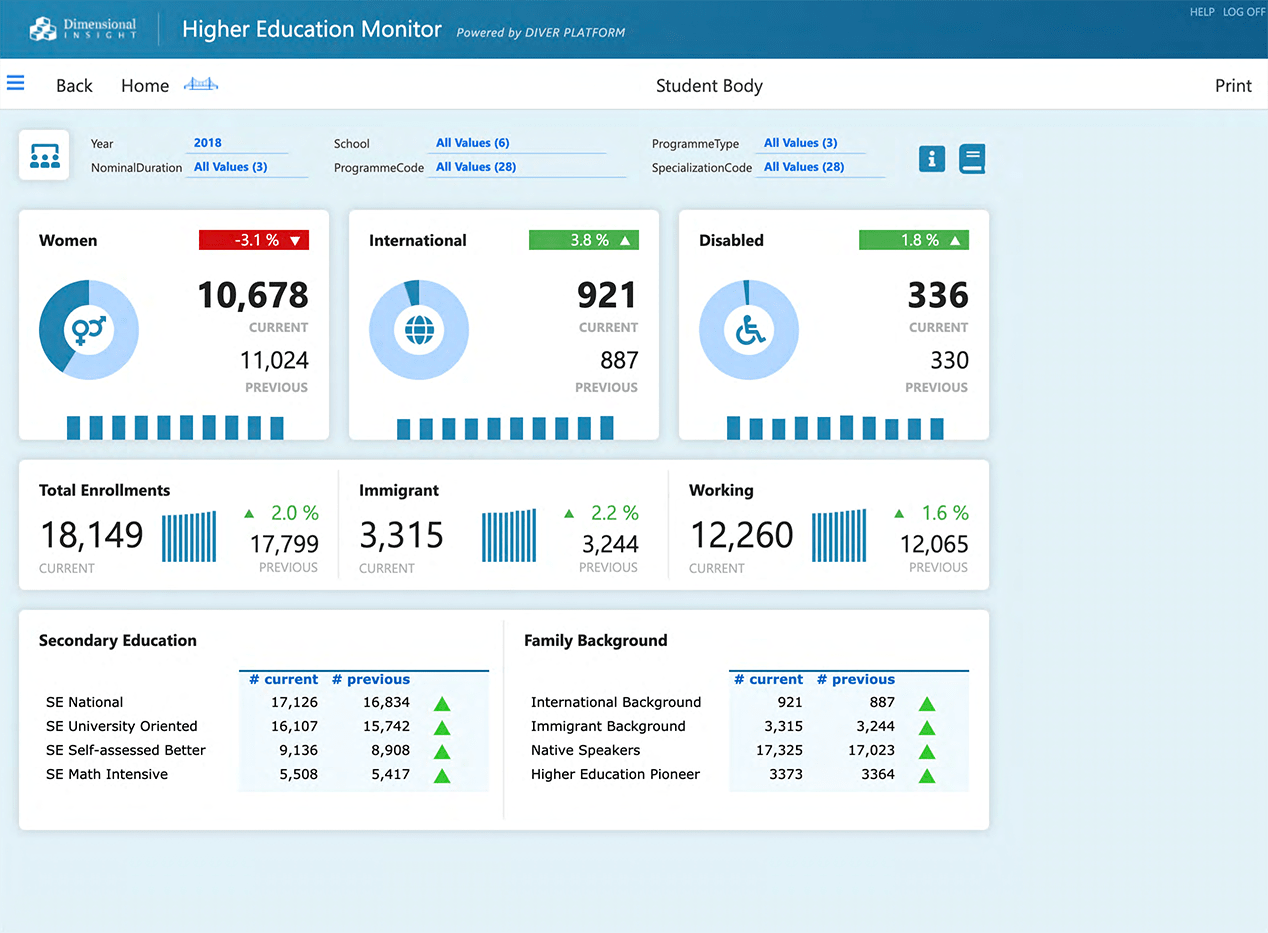Click the Dimensional Insight logo
This screenshot has height=933, width=1268.
pos(83,28)
